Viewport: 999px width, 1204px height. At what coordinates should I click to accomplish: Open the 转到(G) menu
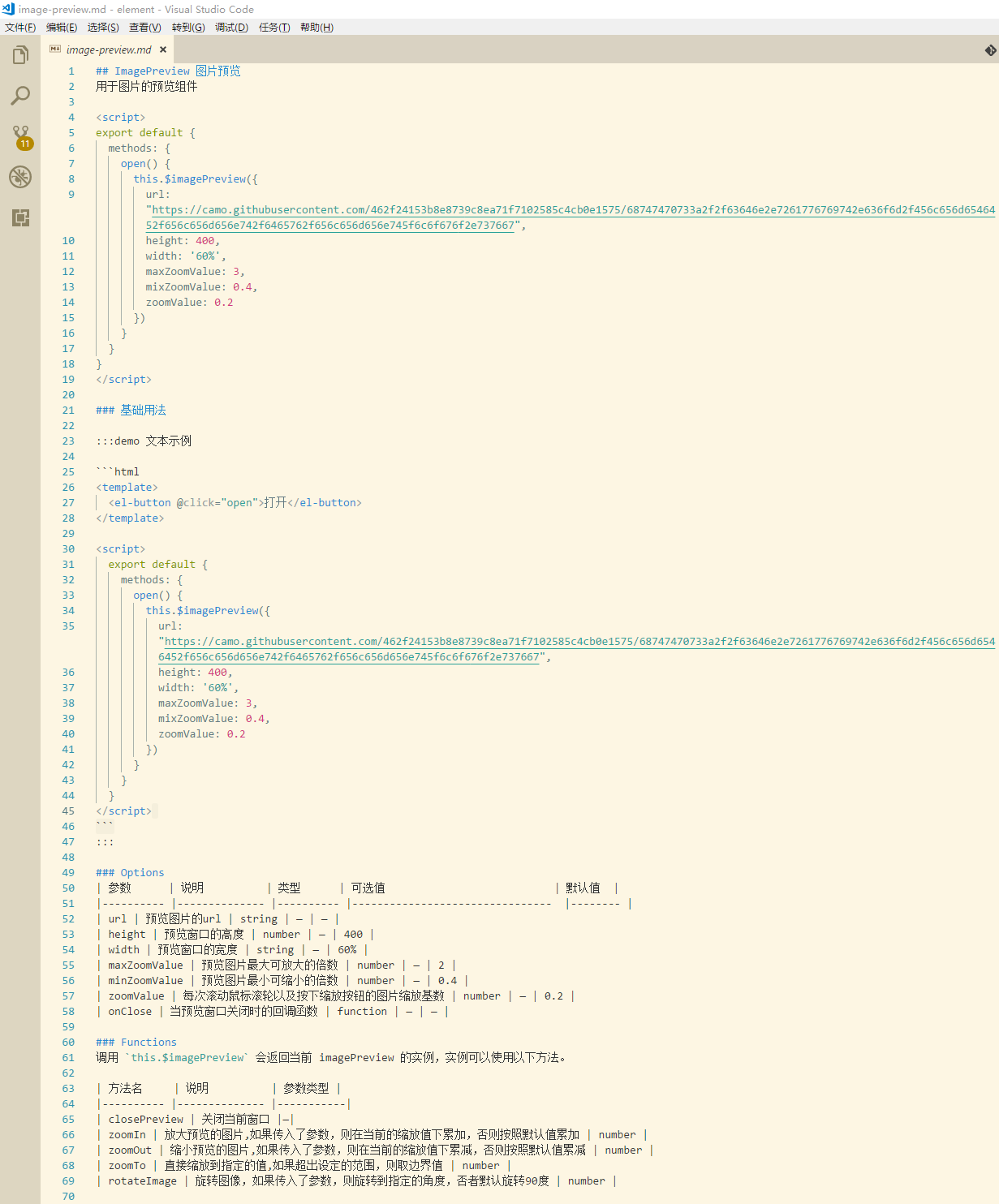[x=188, y=28]
